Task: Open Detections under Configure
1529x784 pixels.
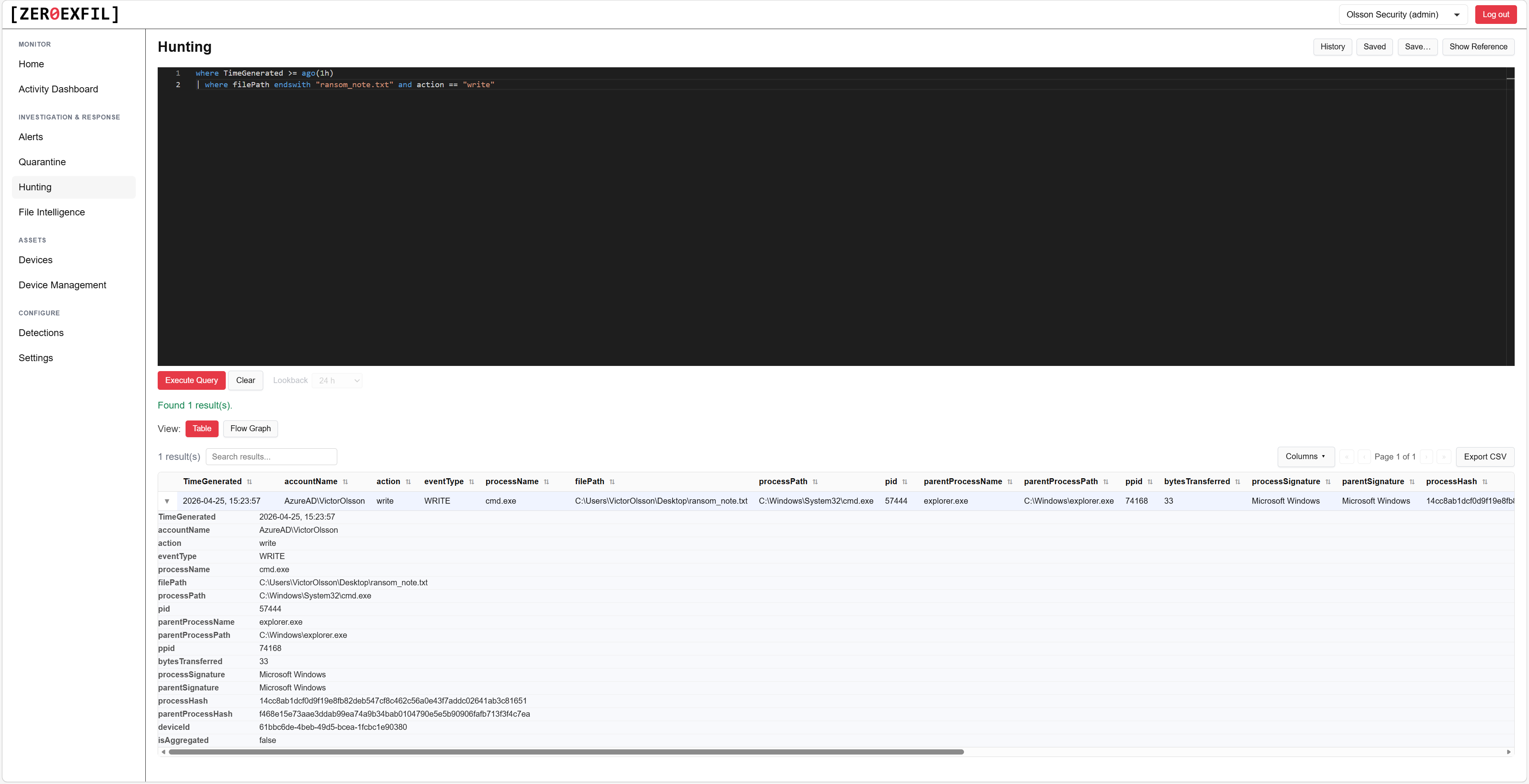Action: point(41,332)
